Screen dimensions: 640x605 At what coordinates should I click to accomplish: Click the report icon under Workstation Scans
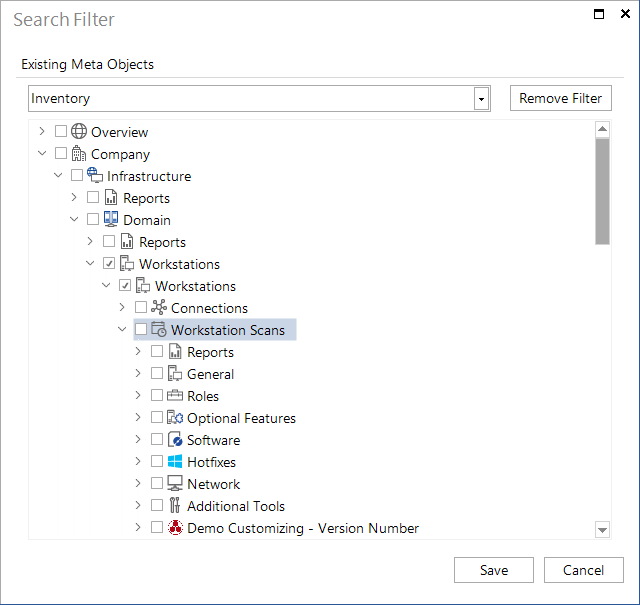coord(175,351)
